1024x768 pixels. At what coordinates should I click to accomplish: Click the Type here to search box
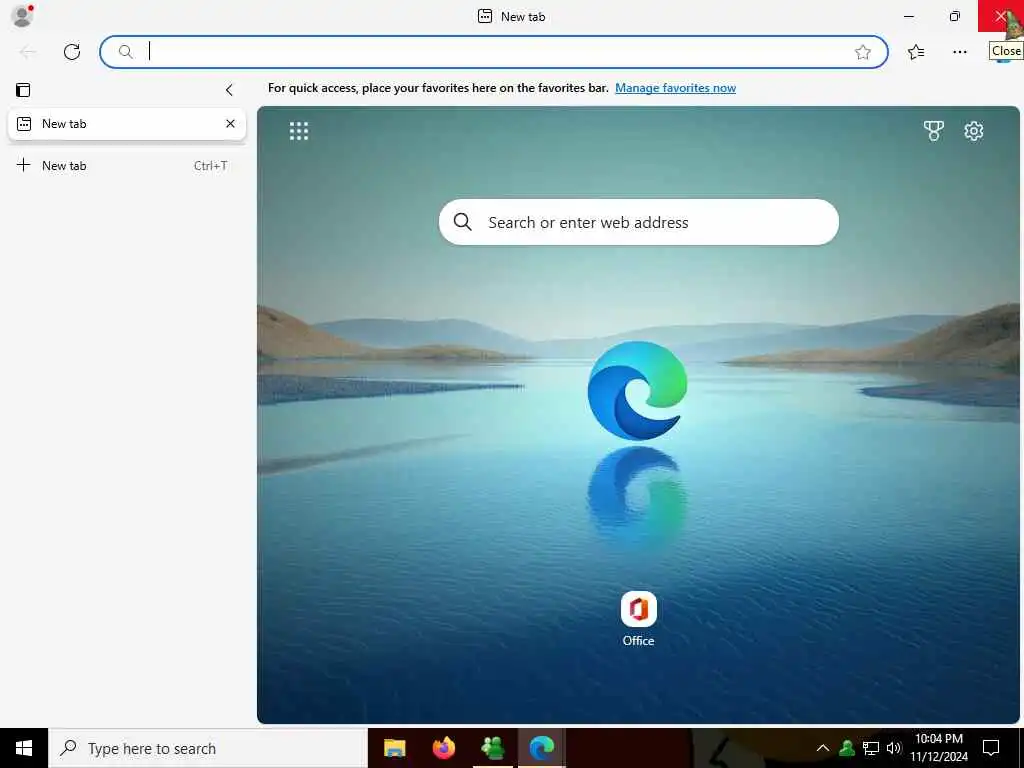pos(208,748)
